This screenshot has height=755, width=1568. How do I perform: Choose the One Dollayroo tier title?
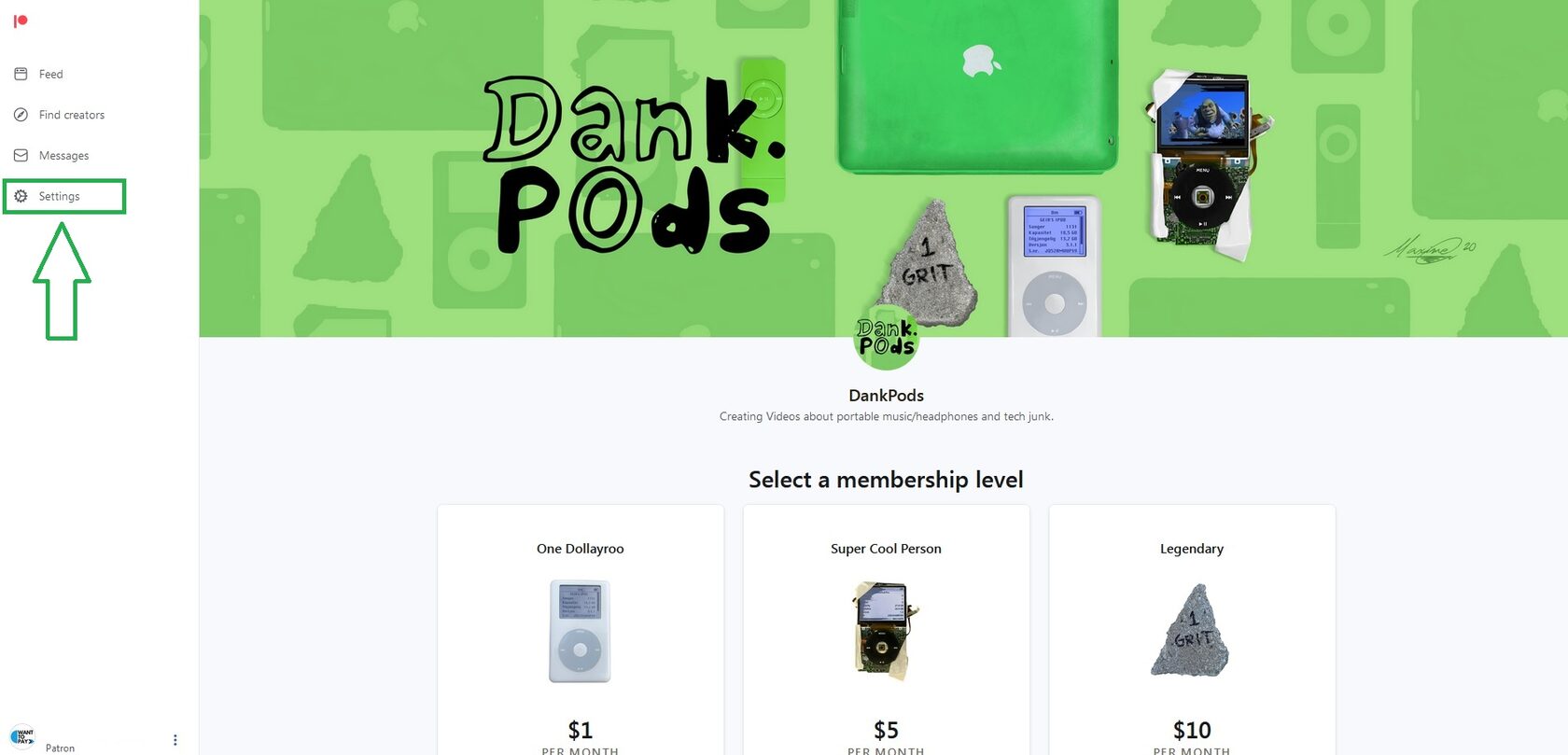pyautogui.click(x=581, y=549)
